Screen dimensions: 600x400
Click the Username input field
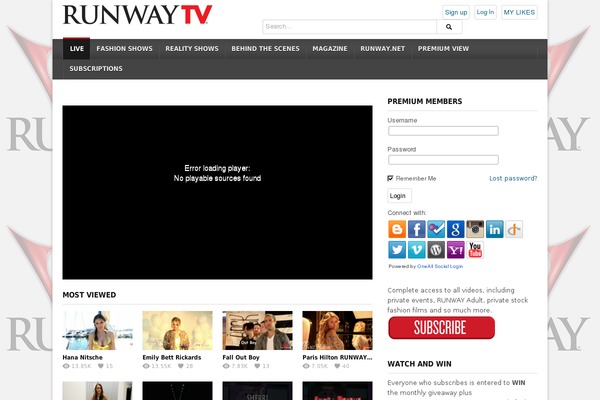[443, 131]
